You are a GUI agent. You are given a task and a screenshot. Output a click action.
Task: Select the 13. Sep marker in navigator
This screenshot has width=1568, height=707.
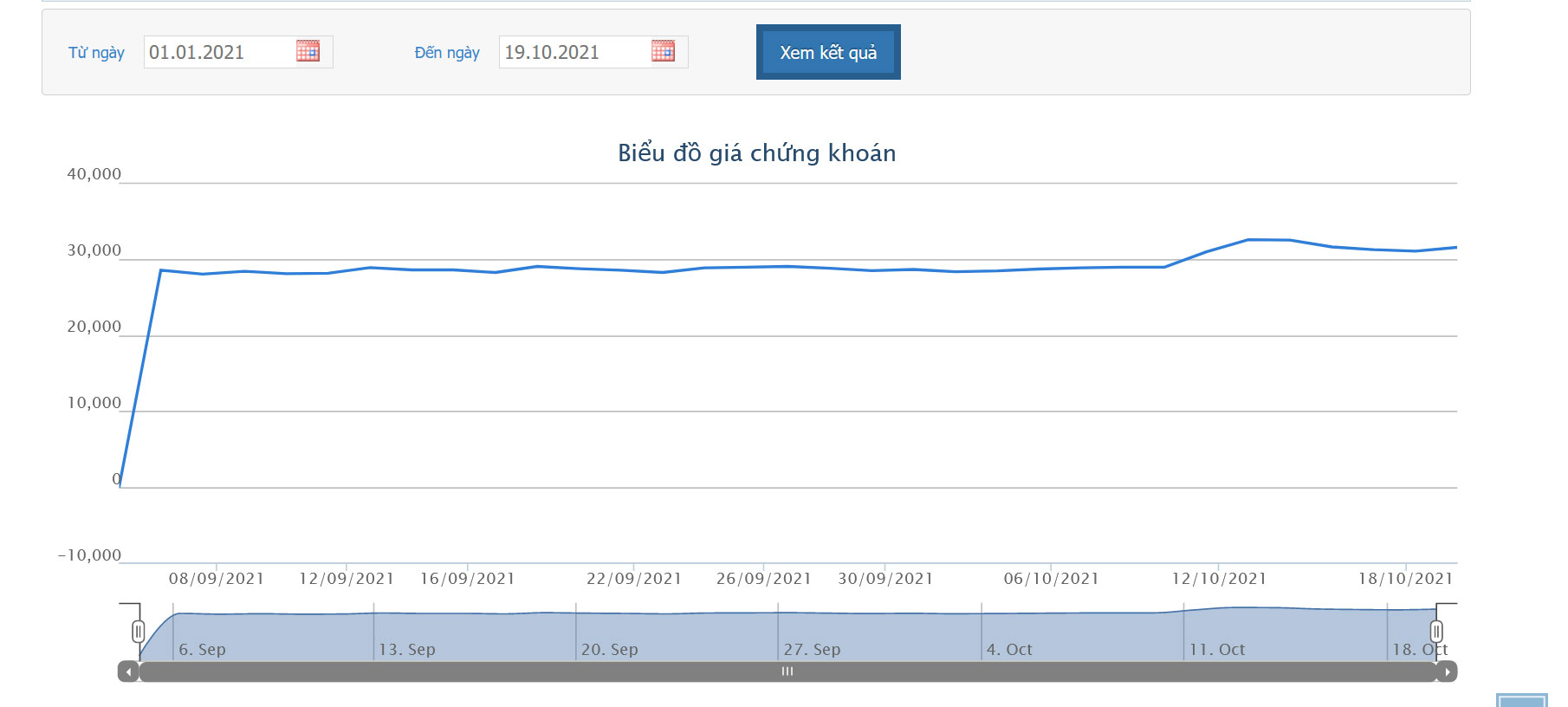[x=407, y=649]
